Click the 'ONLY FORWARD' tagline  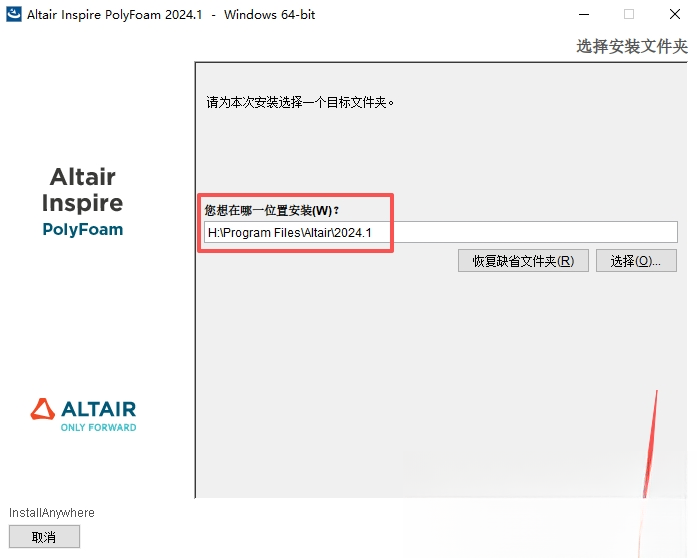[99, 427]
